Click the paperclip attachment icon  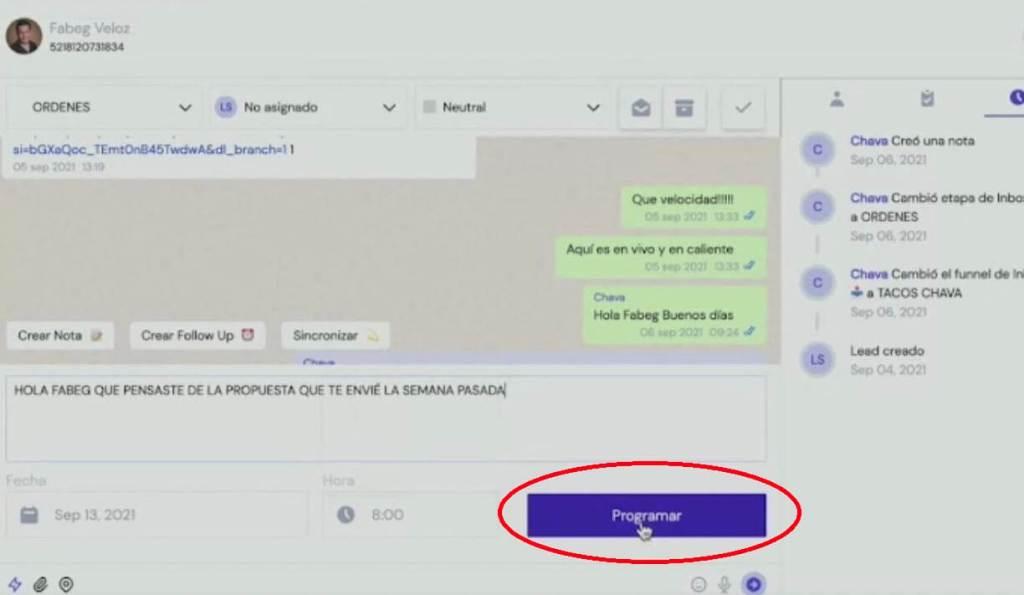point(40,584)
